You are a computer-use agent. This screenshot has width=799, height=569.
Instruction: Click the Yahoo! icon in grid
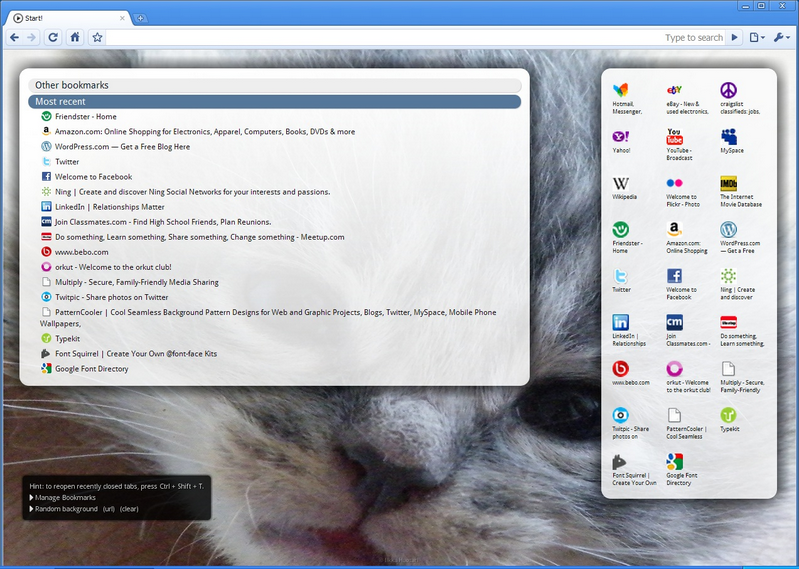click(x=621, y=137)
